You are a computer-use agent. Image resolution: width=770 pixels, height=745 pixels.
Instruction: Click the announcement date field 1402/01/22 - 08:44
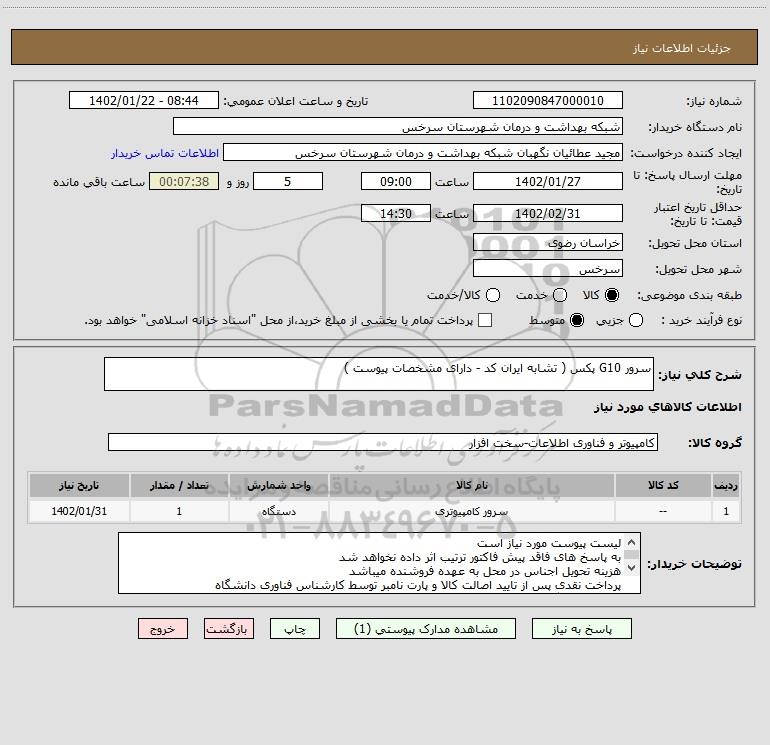(x=144, y=101)
